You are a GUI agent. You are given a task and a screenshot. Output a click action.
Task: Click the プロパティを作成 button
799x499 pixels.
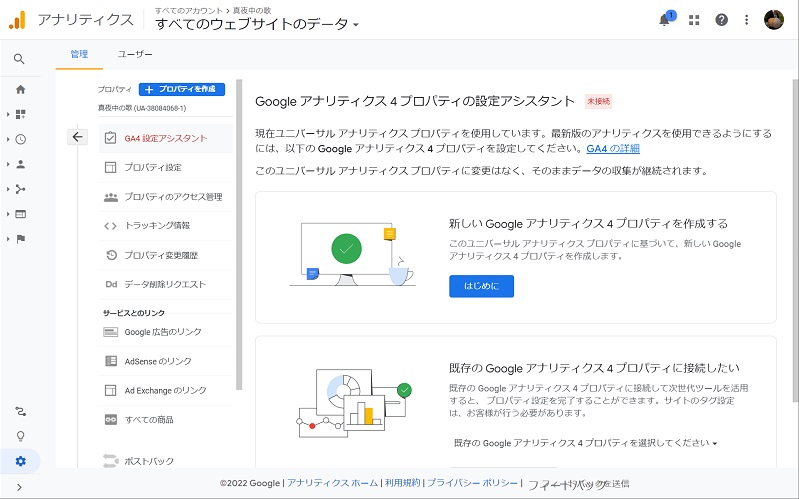182,89
